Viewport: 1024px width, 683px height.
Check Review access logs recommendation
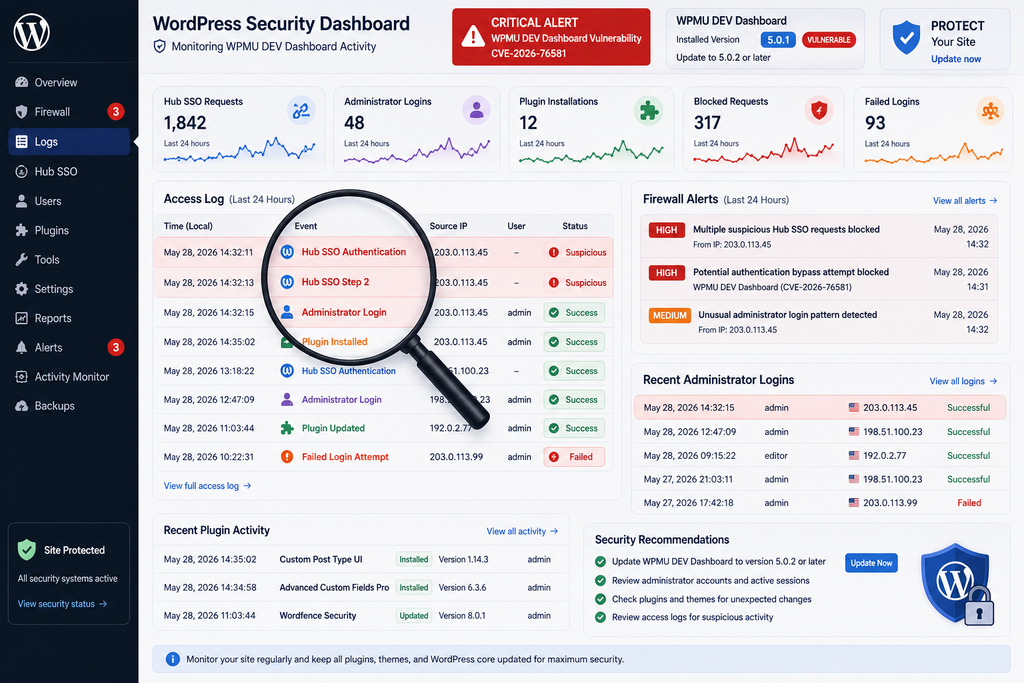[600, 617]
